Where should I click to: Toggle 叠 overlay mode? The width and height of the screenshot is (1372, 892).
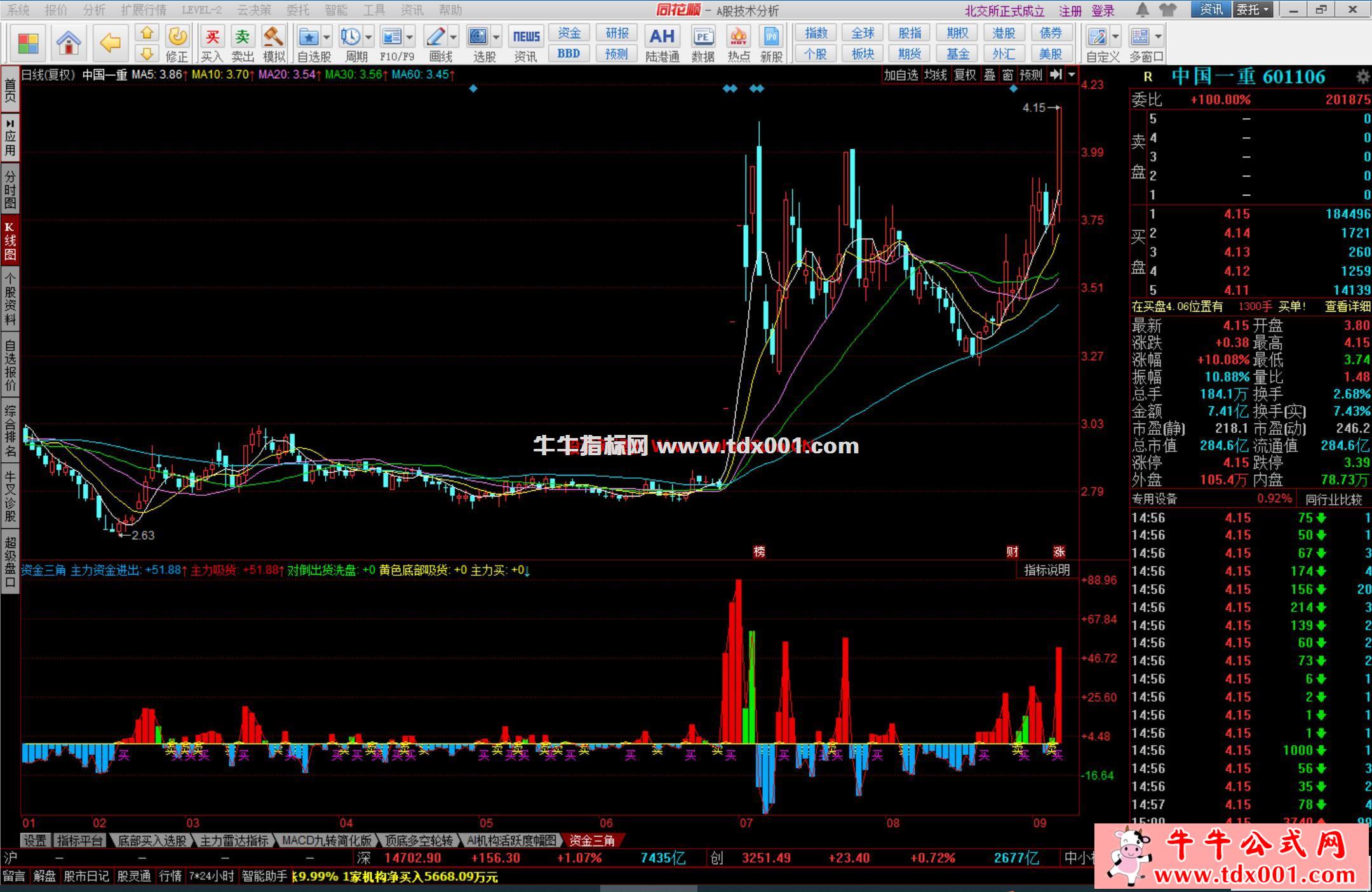coord(990,75)
